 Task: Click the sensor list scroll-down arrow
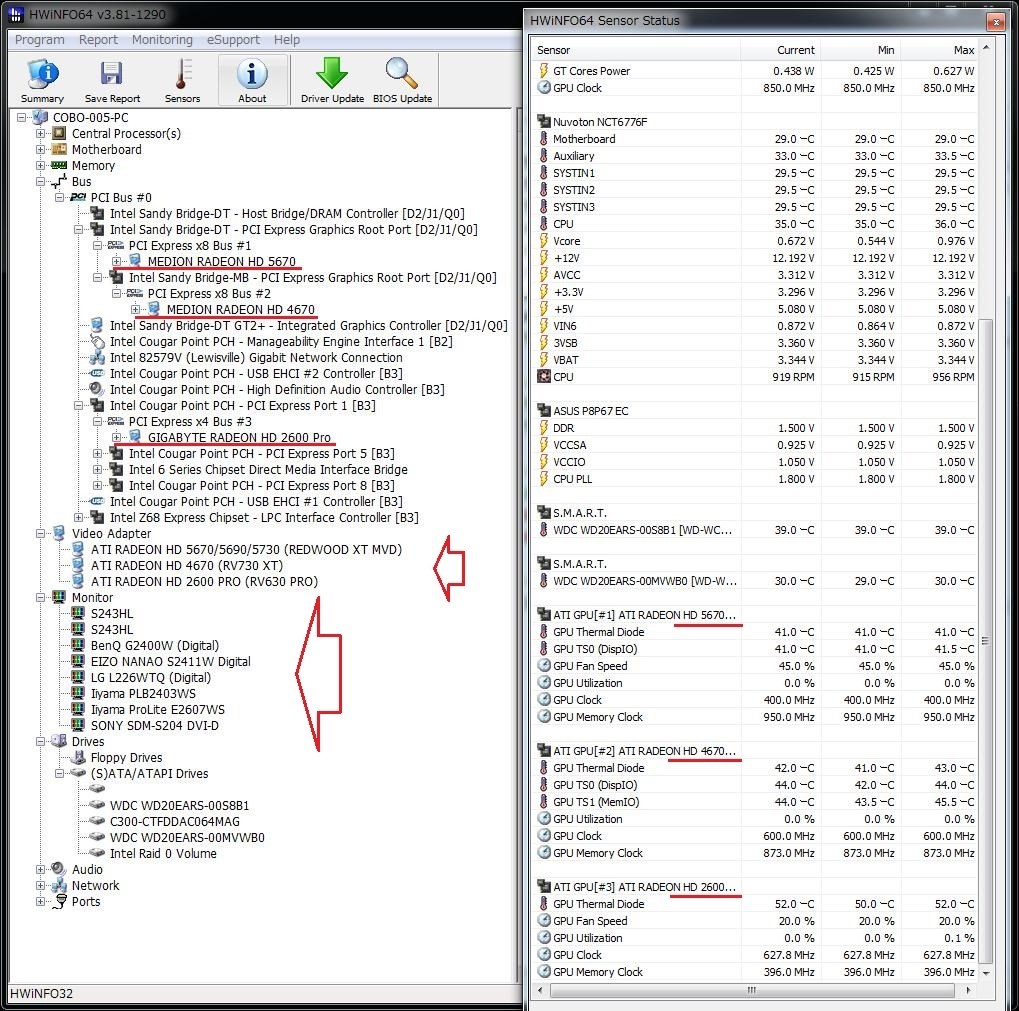[x=985, y=973]
